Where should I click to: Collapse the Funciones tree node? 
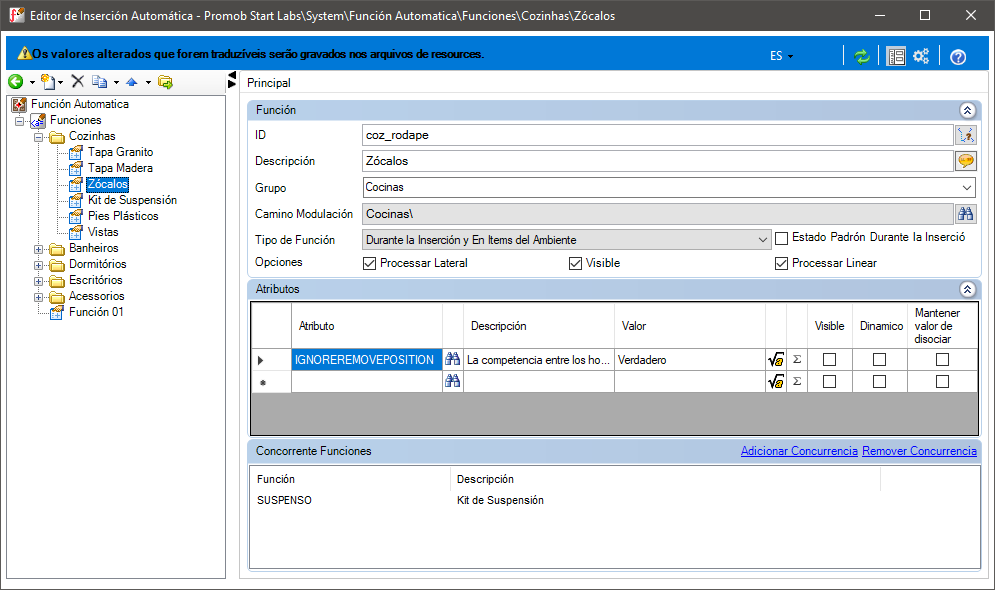(x=20, y=121)
